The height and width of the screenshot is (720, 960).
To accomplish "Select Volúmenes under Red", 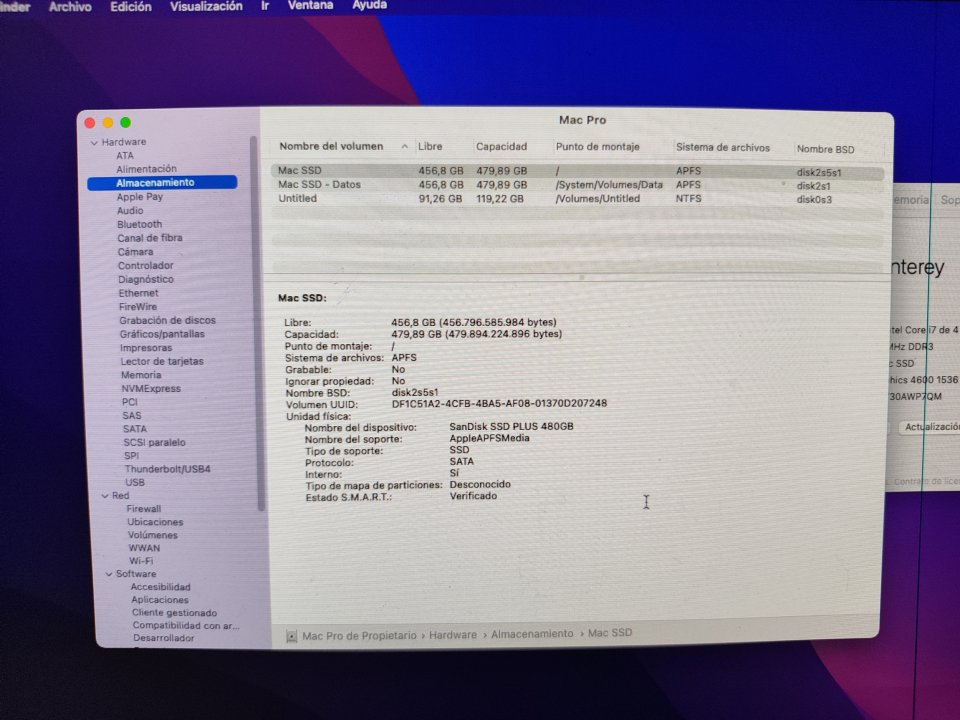I will [152, 535].
